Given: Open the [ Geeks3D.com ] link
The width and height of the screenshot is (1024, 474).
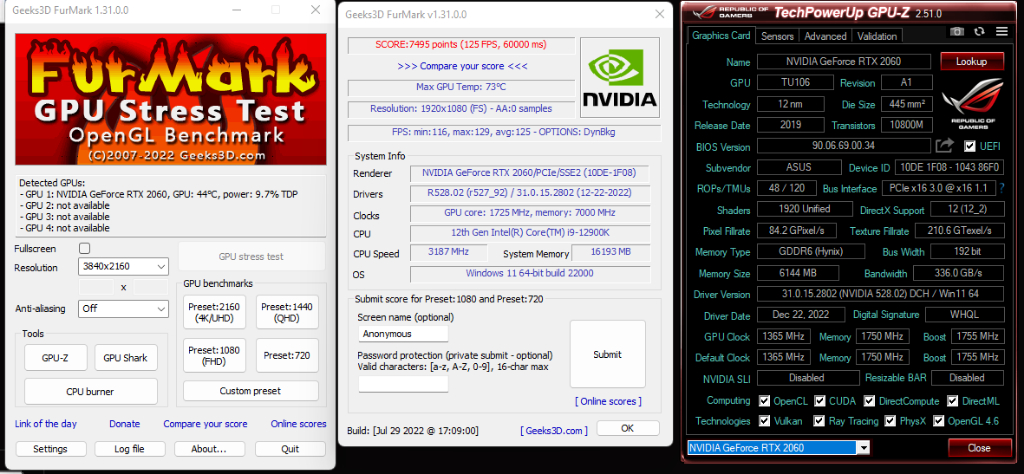Looking at the screenshot, I should point(554,430).
